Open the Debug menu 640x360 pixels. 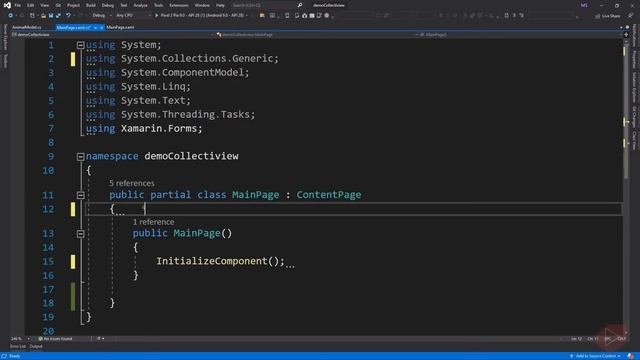[x=108, y=5]
